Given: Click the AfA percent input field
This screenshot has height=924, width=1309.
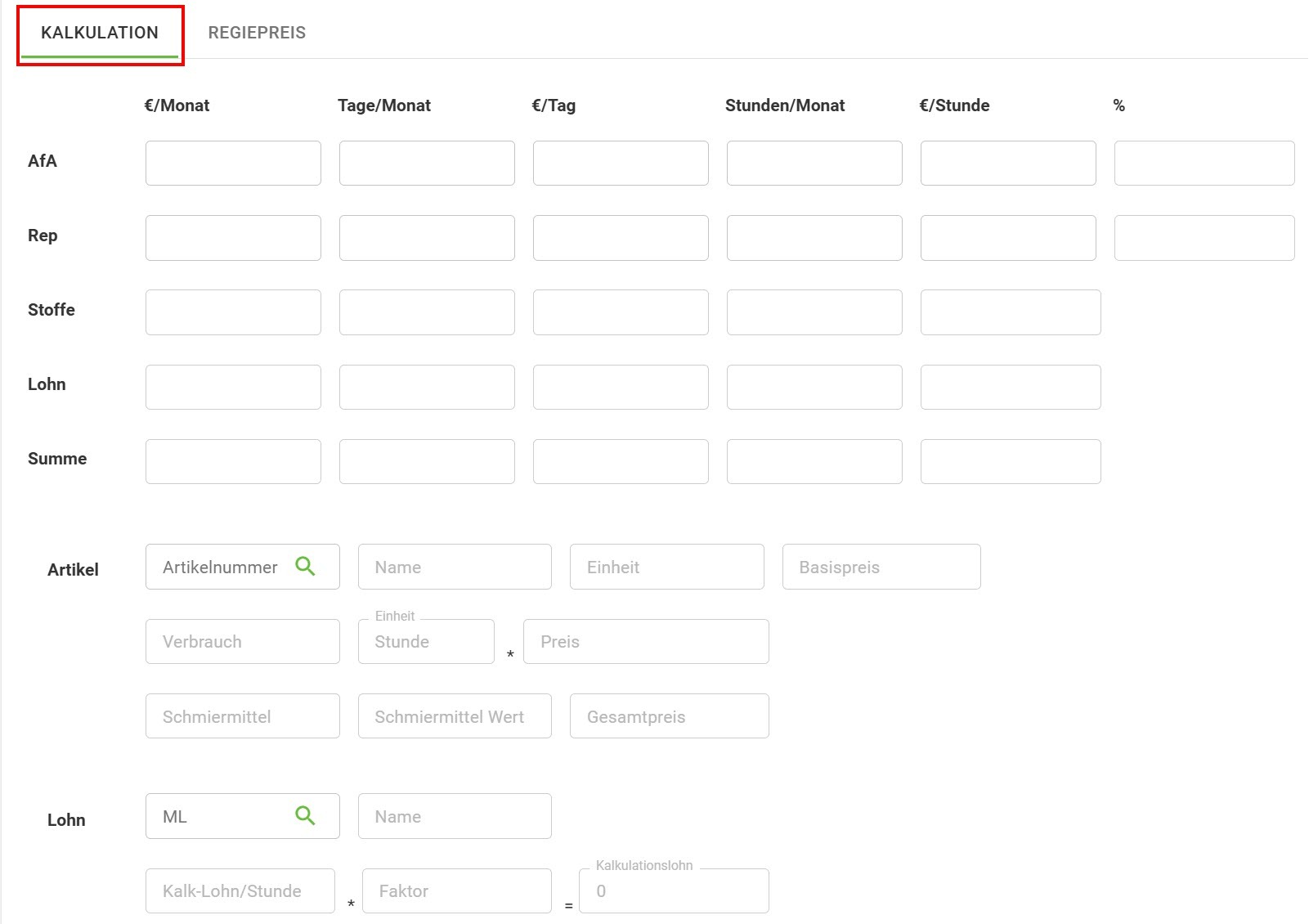Looking at the screenshot, I should (1204, 163).
